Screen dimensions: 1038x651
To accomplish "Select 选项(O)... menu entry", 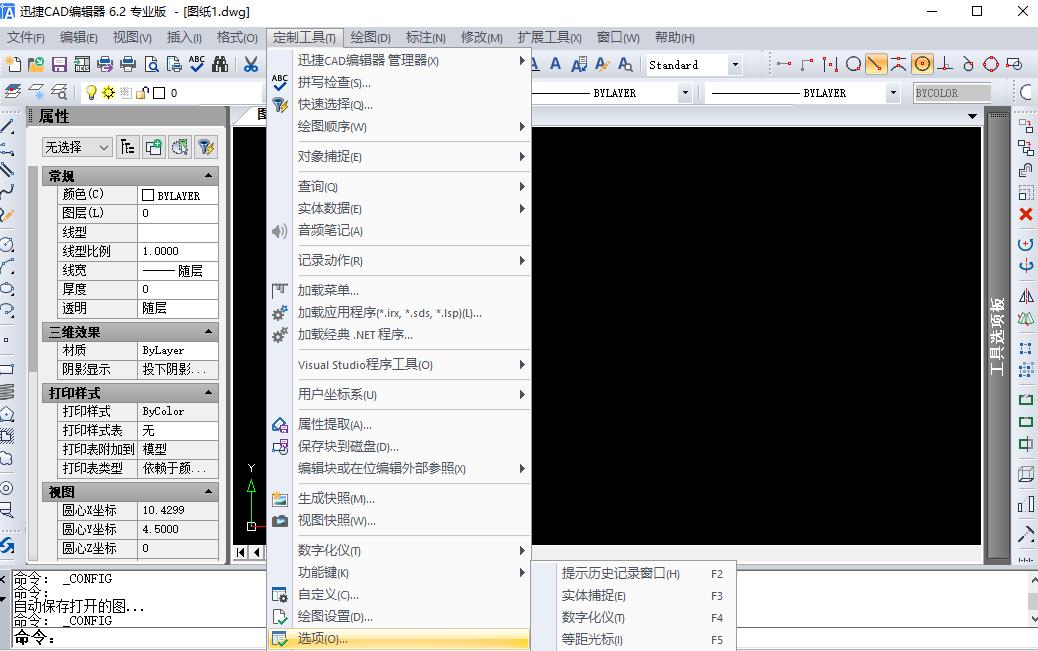I will click(x=323, y=639).
